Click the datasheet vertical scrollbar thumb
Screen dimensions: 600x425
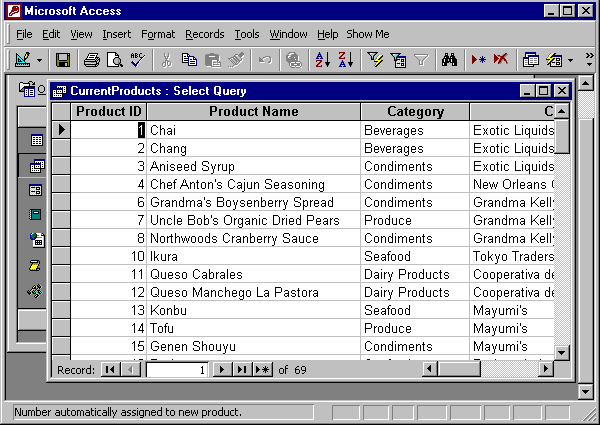(562, 136)
